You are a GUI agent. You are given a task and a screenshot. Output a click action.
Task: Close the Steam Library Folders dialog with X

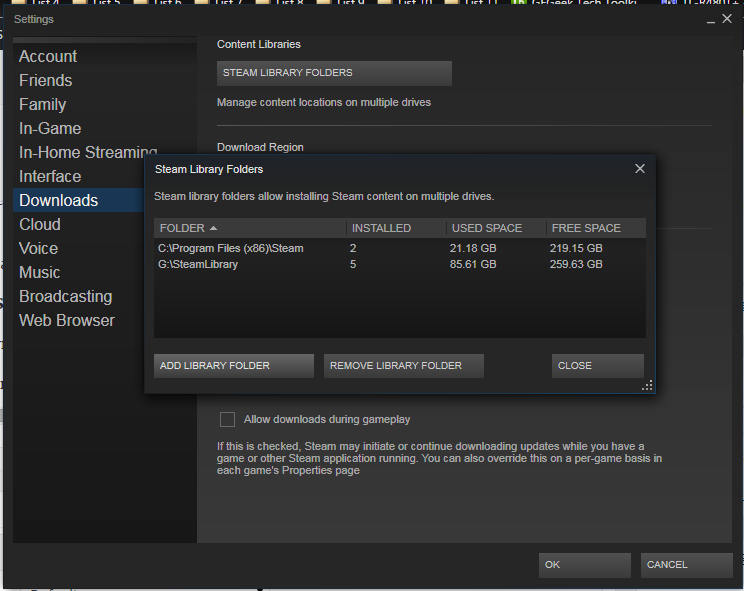(640, 169)
